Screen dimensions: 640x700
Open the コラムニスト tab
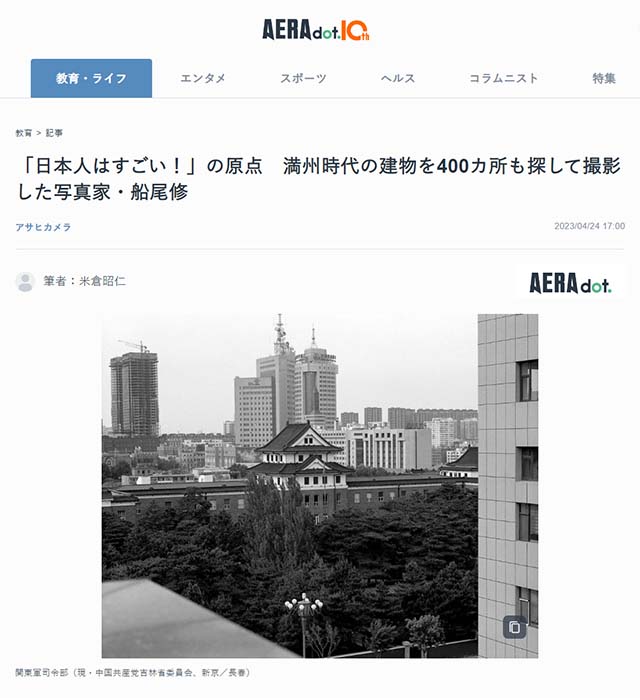coord(503,79)
